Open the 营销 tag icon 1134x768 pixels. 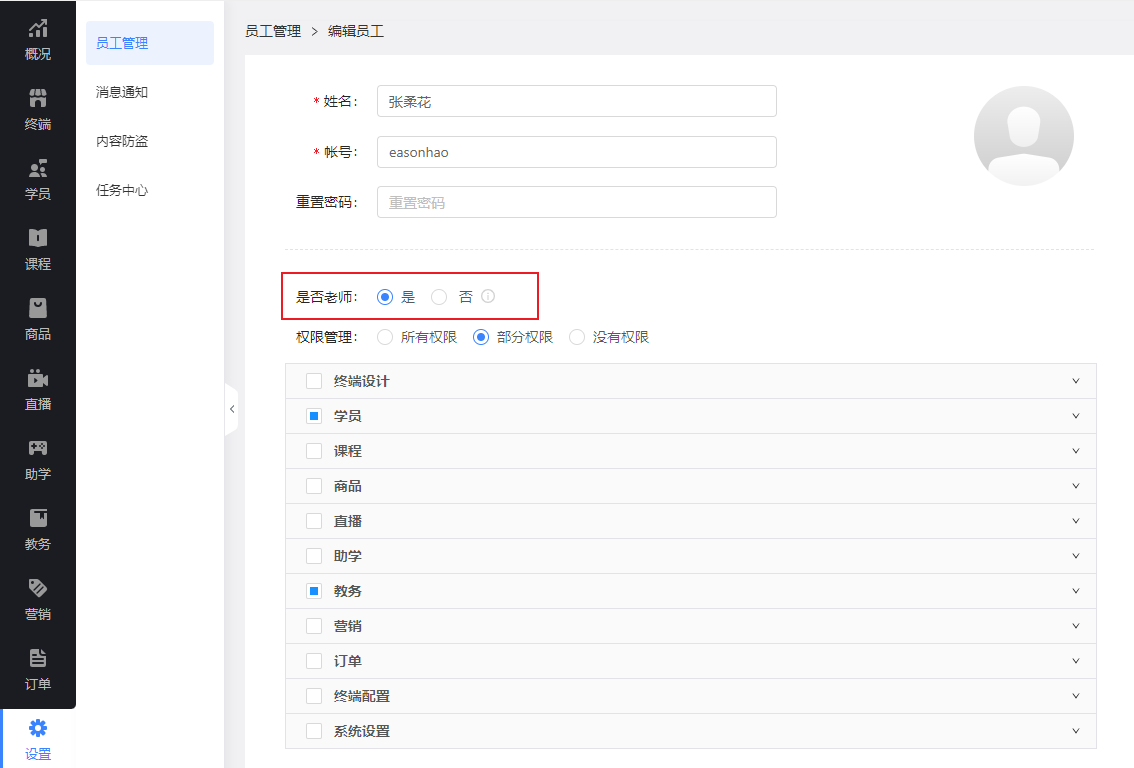coord(38,588)
